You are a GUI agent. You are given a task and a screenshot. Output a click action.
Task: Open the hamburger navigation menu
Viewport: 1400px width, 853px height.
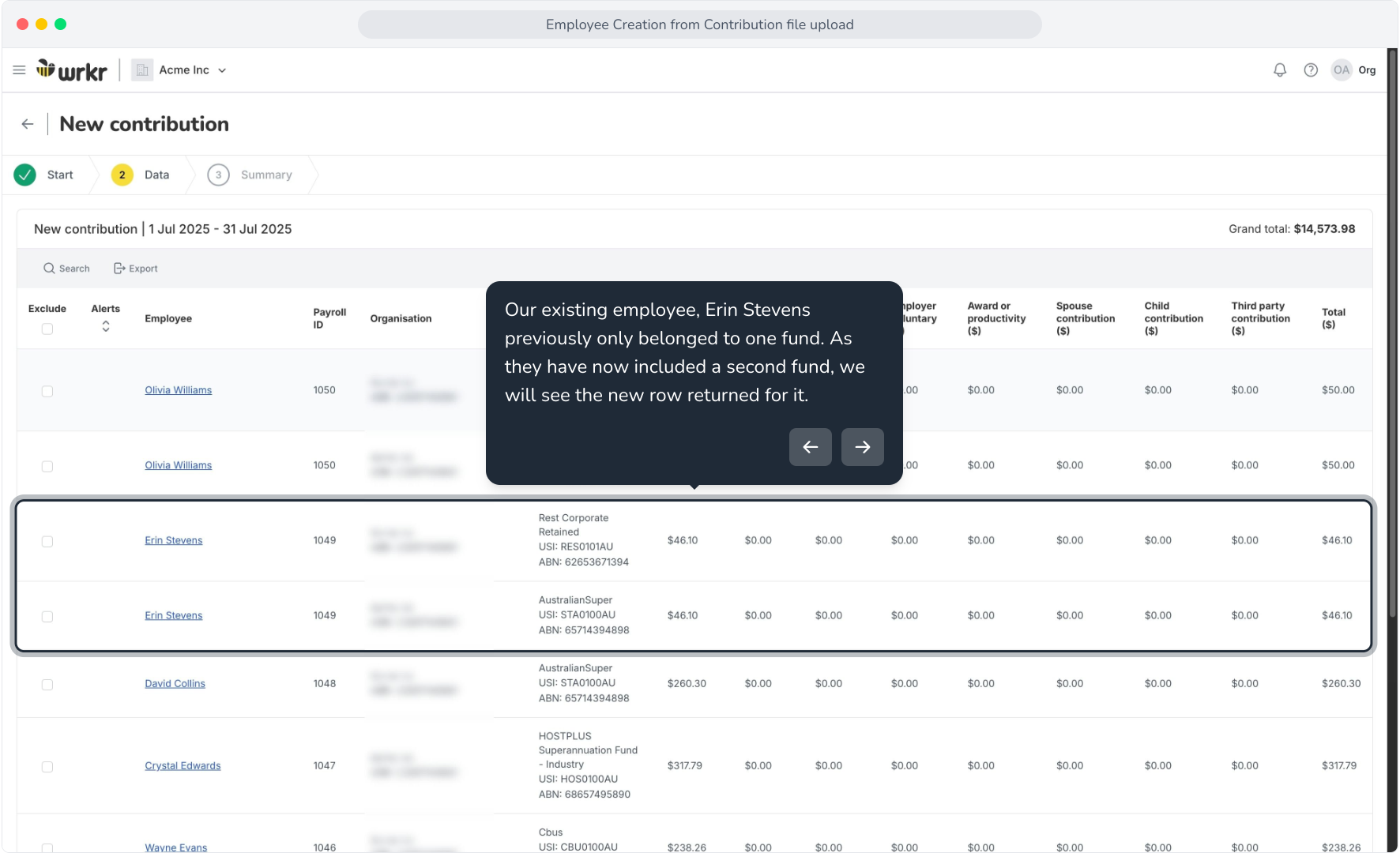pyautogui.click(x=19, y=70)
